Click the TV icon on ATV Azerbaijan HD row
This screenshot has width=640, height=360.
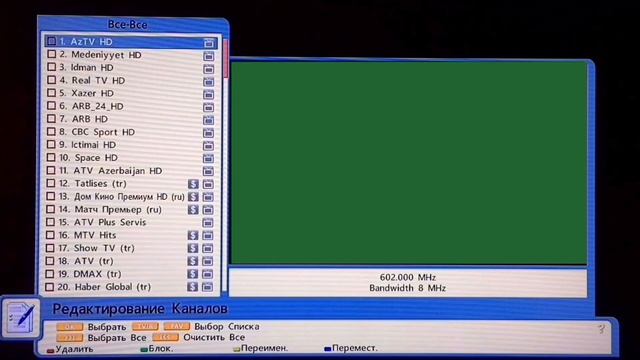pos(208,171)
